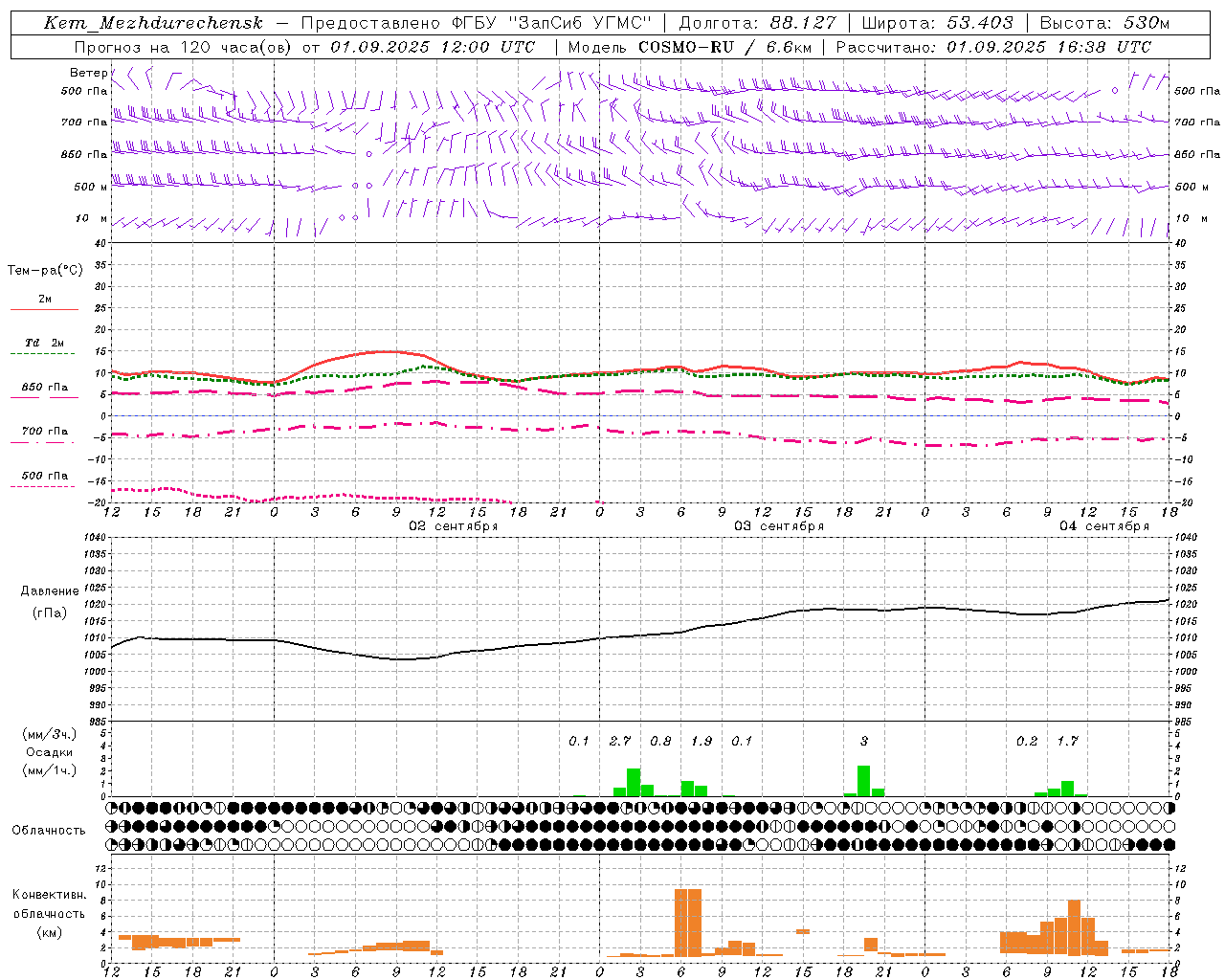Viewport: 1225px width, 980px height.
Task: Click the 03 сентября date label
Action: click(779, 526)
